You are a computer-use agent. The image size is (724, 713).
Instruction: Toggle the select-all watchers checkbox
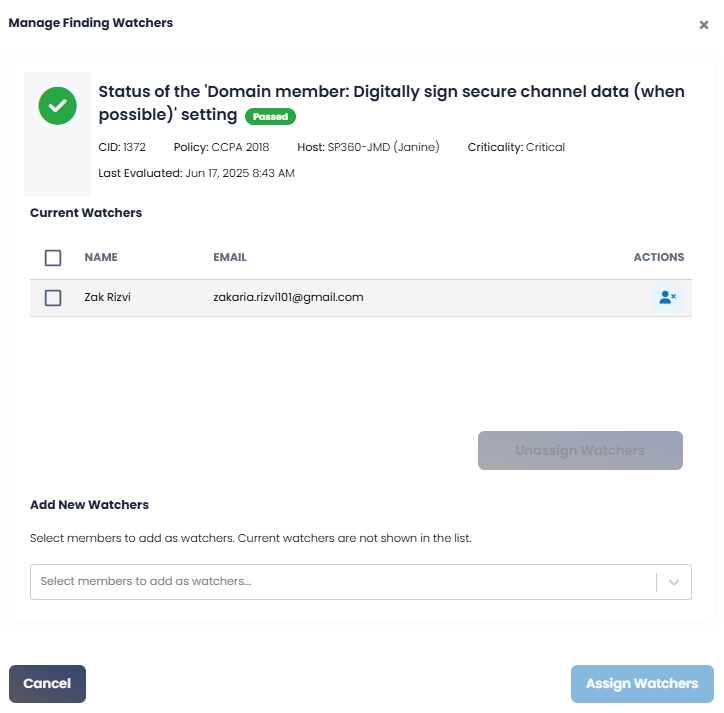53,258
